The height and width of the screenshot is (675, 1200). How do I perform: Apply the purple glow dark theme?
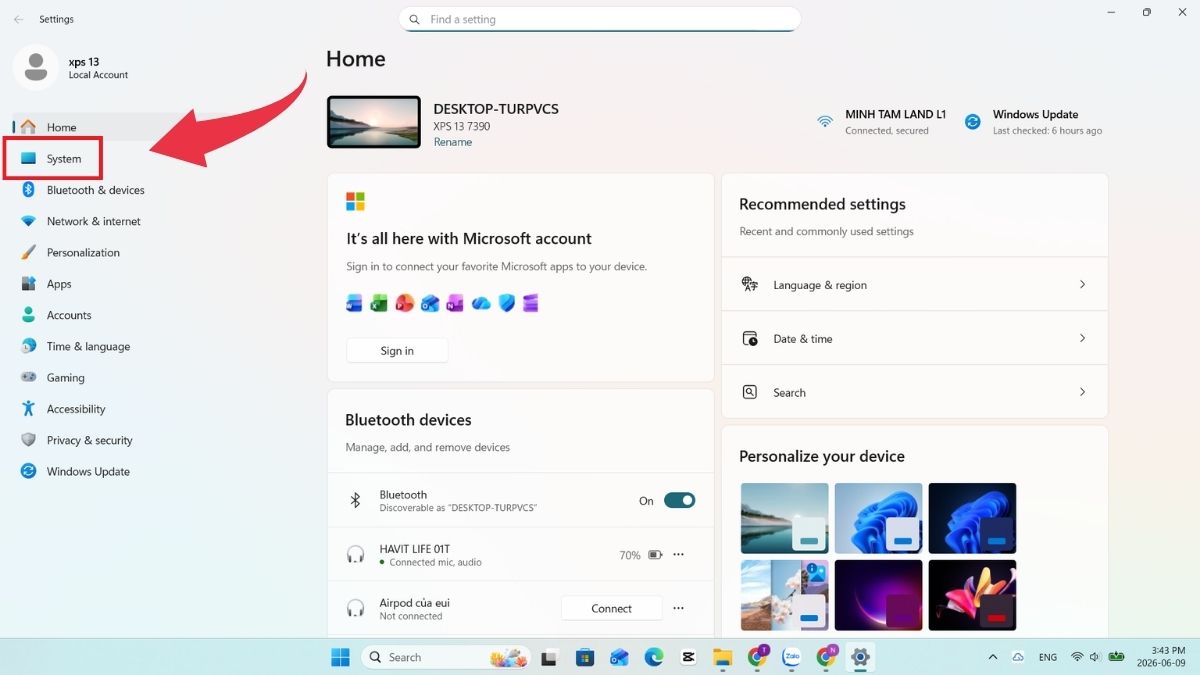click(x=878, y=594)
